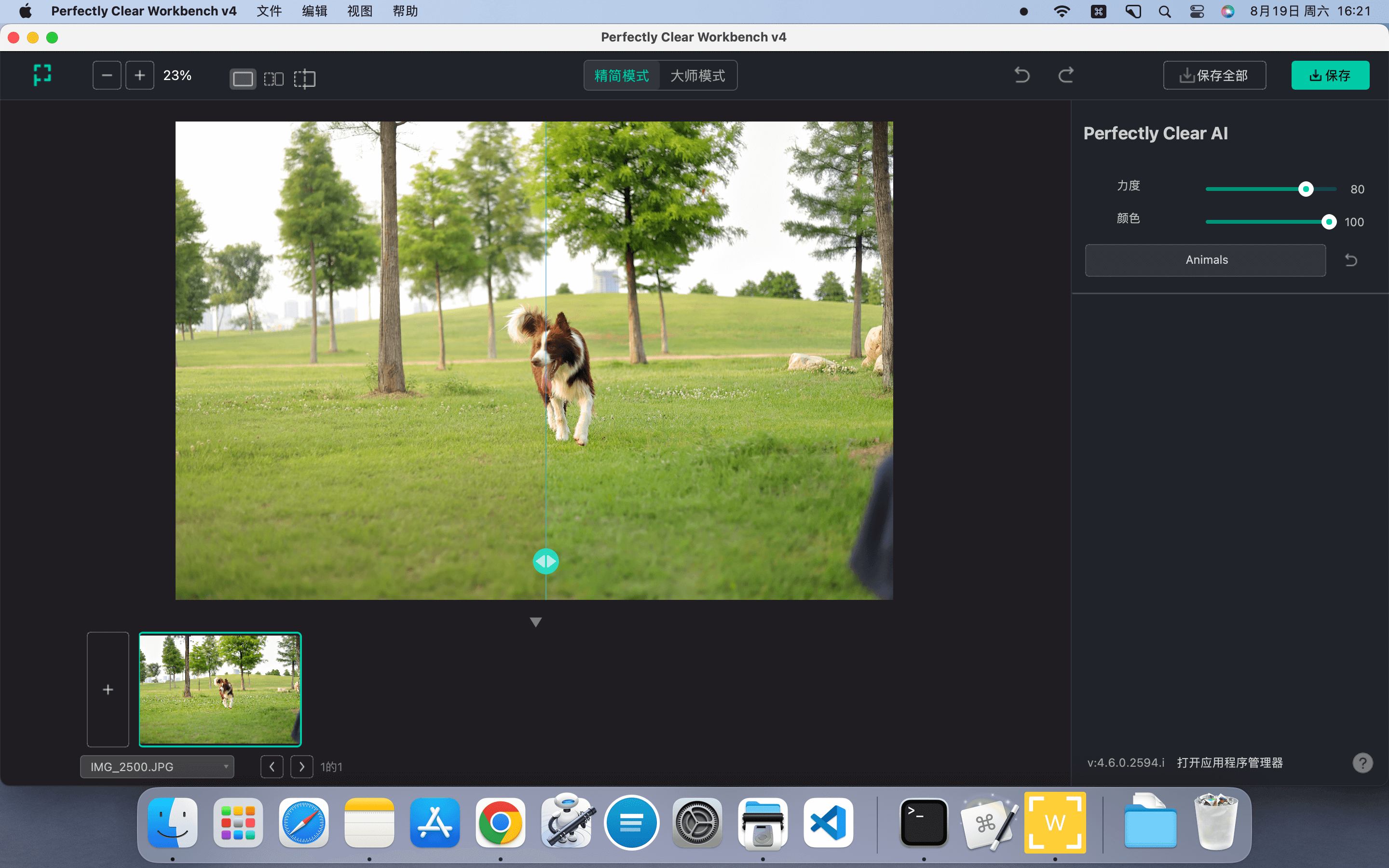Open App Store from the Dock
Viewport: 1389px width, 868px height.
[x=435, y=823]
